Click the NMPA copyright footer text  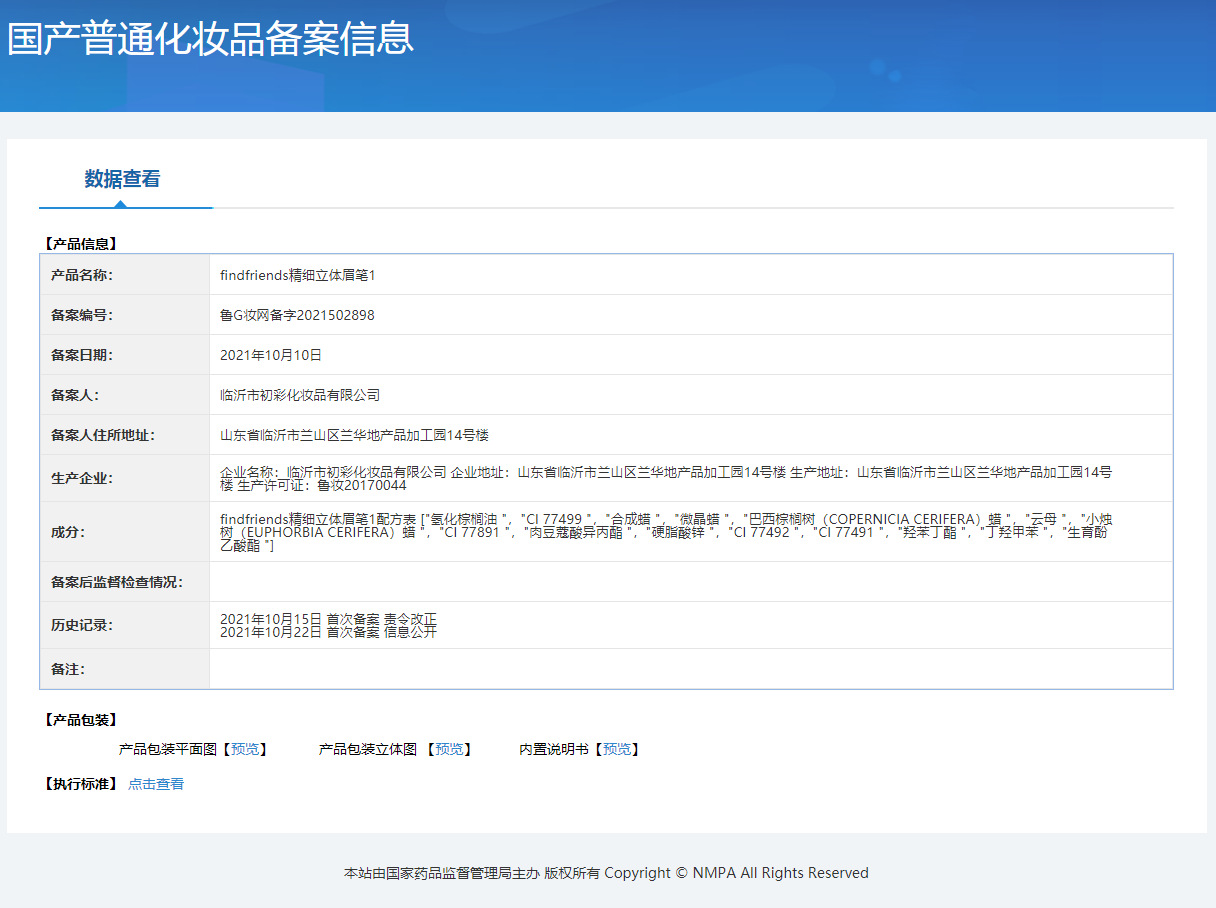606,873
